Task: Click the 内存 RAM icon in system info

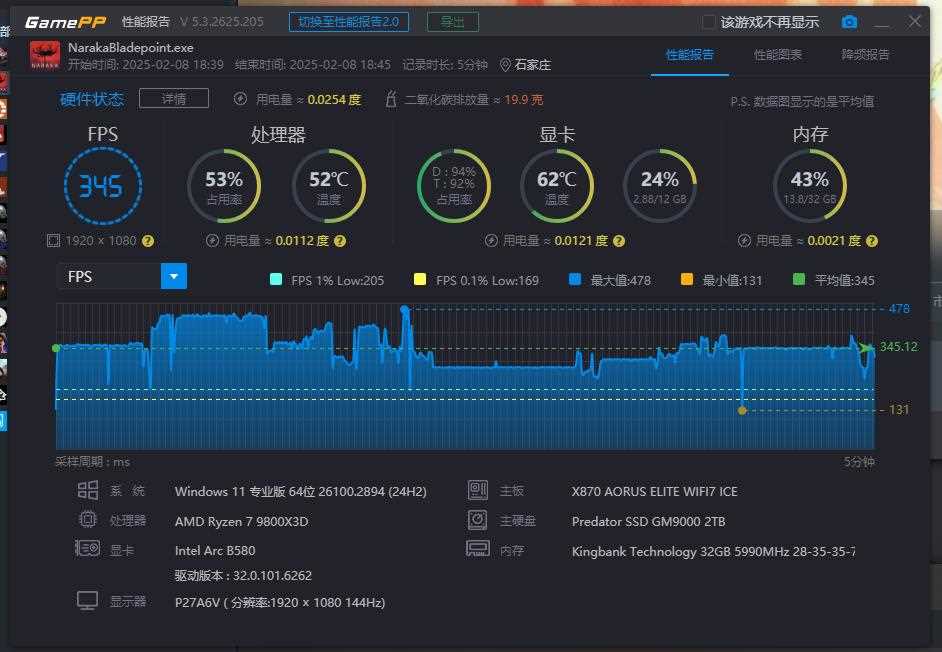Action: tap(478, 548)
